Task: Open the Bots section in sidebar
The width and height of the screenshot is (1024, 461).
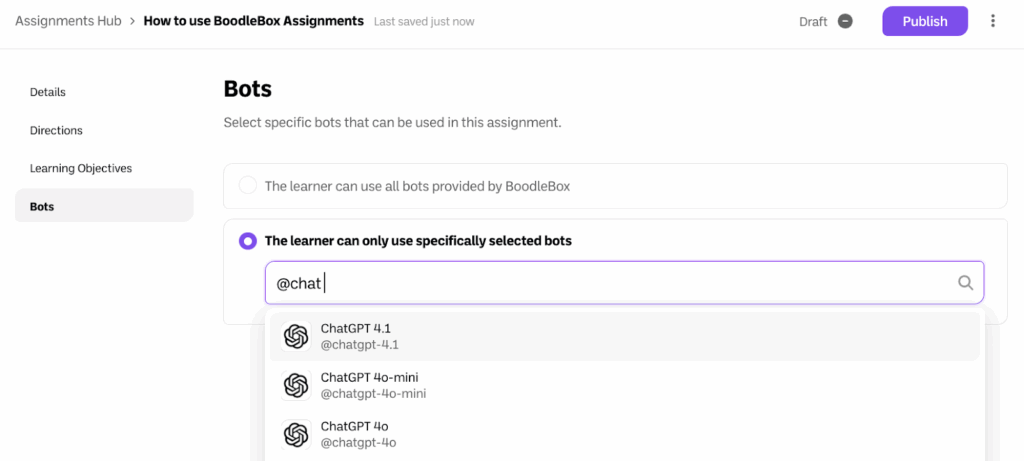Action: click(x=42, y=206)
